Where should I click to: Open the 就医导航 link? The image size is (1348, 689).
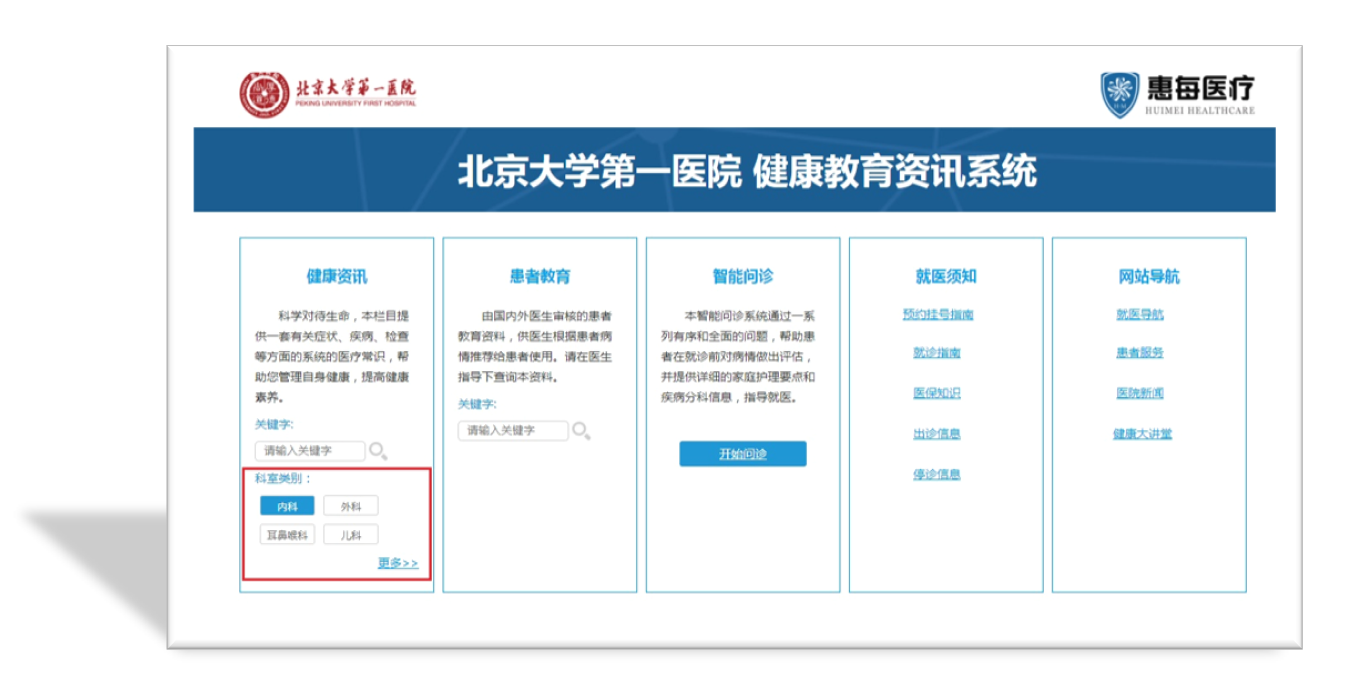(1140, 314)
